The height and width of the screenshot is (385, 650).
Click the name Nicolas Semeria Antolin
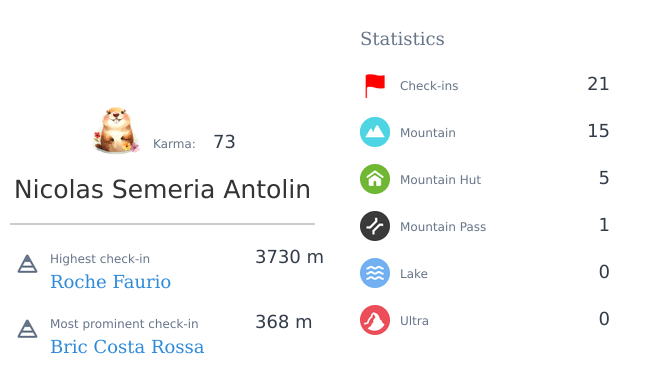(x=162, y=190)
